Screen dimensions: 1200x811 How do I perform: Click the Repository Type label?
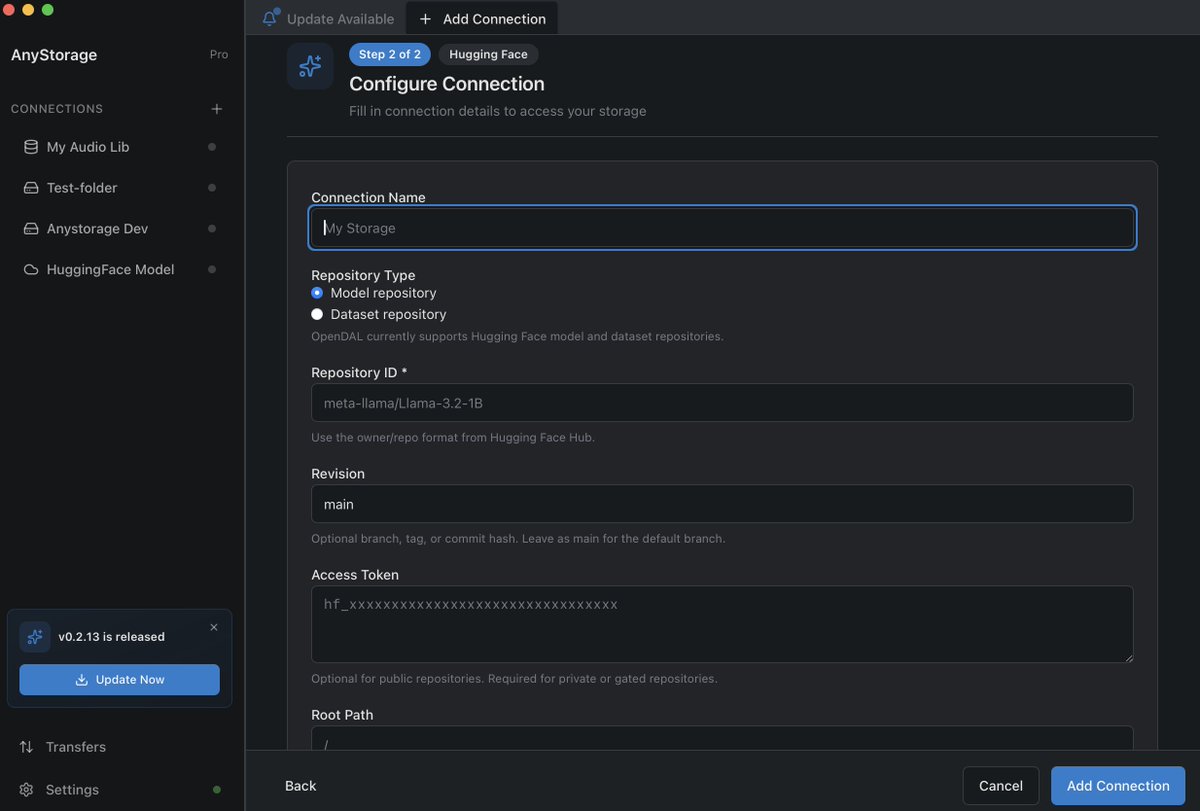coord(363,275)
